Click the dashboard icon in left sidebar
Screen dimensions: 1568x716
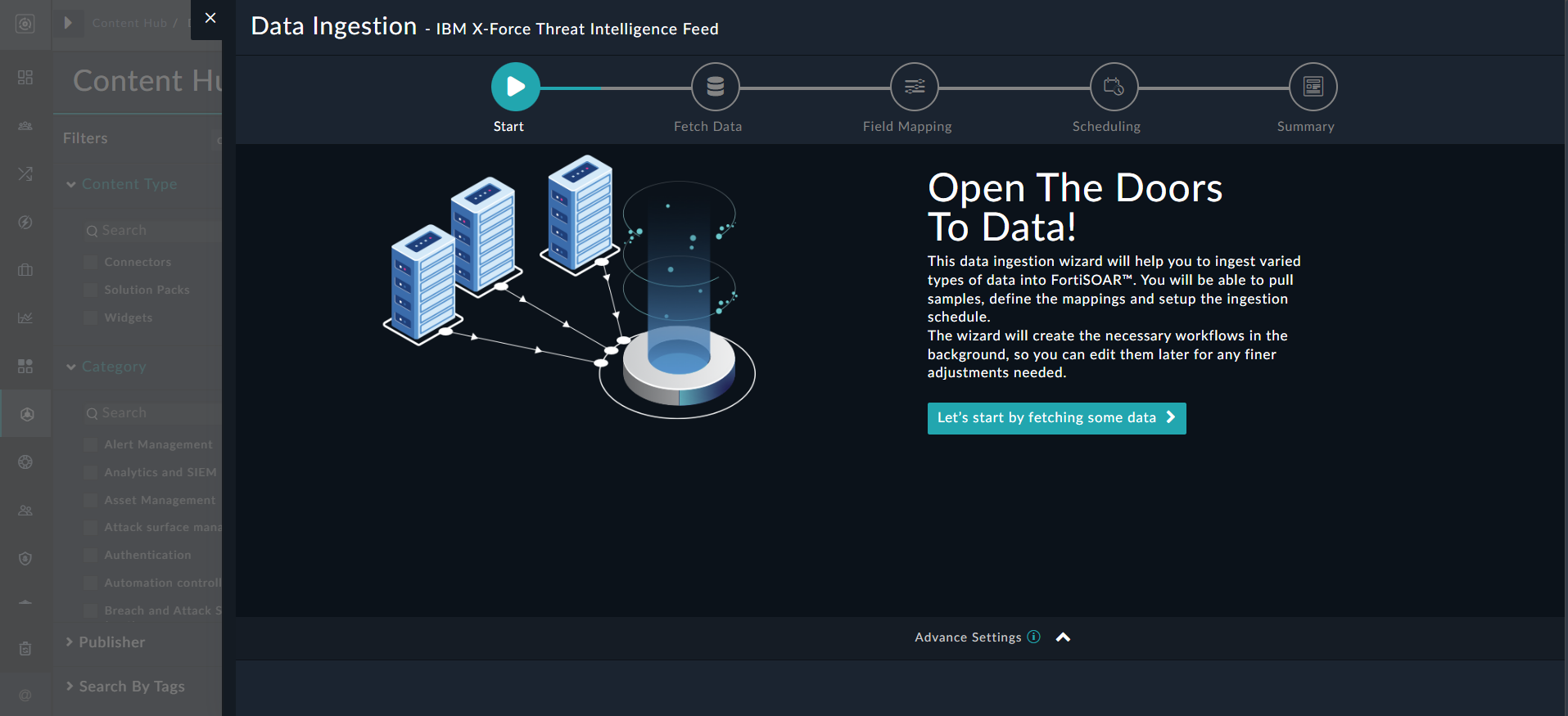25,77
